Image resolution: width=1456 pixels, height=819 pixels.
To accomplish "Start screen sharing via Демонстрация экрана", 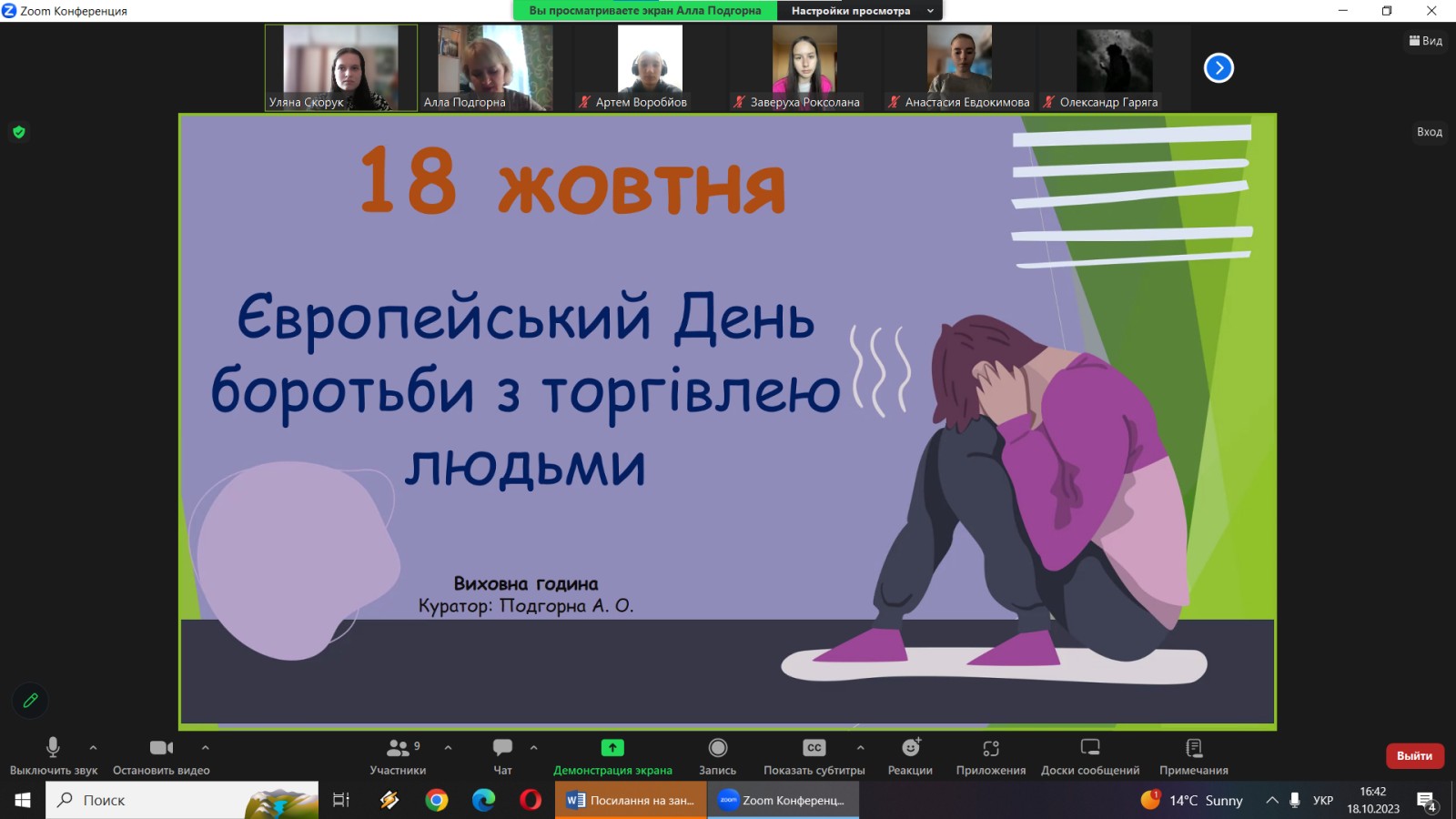I will 612,755.
